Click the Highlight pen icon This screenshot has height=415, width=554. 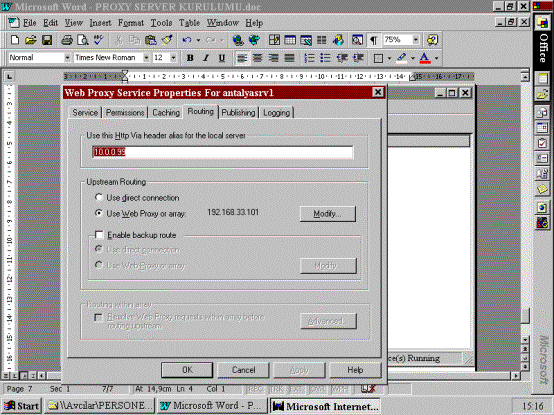pyautogui.click(x=401, y=58)
